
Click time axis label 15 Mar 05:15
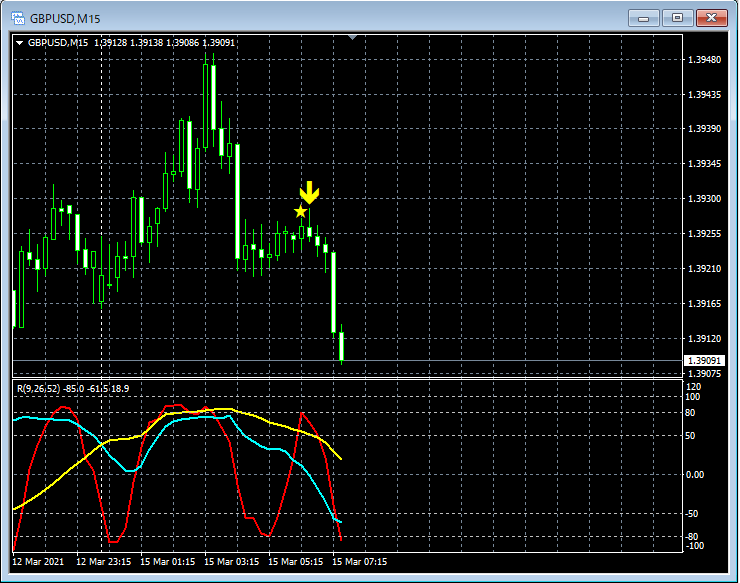pyautogui.click(x=295, y=562)
